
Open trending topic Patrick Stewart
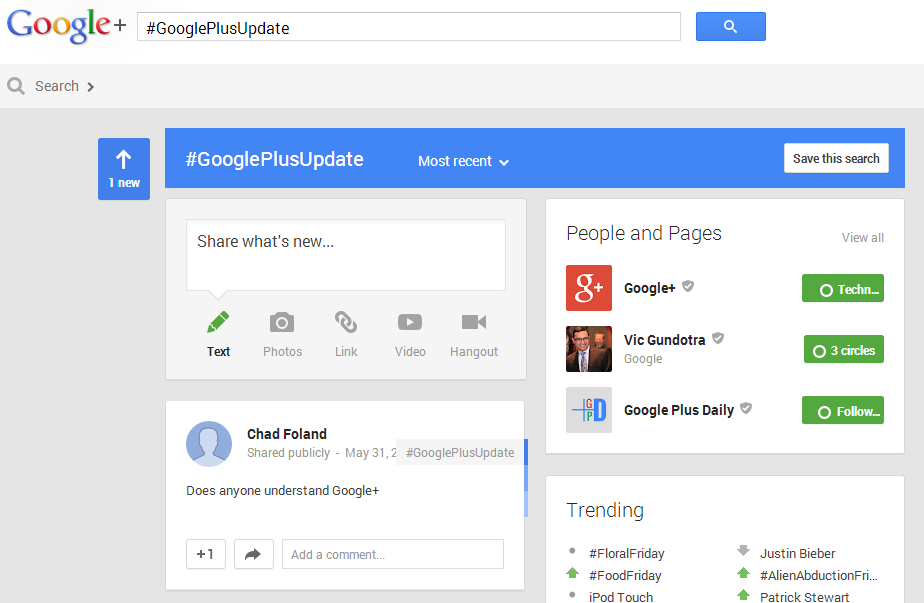(804, 597)
